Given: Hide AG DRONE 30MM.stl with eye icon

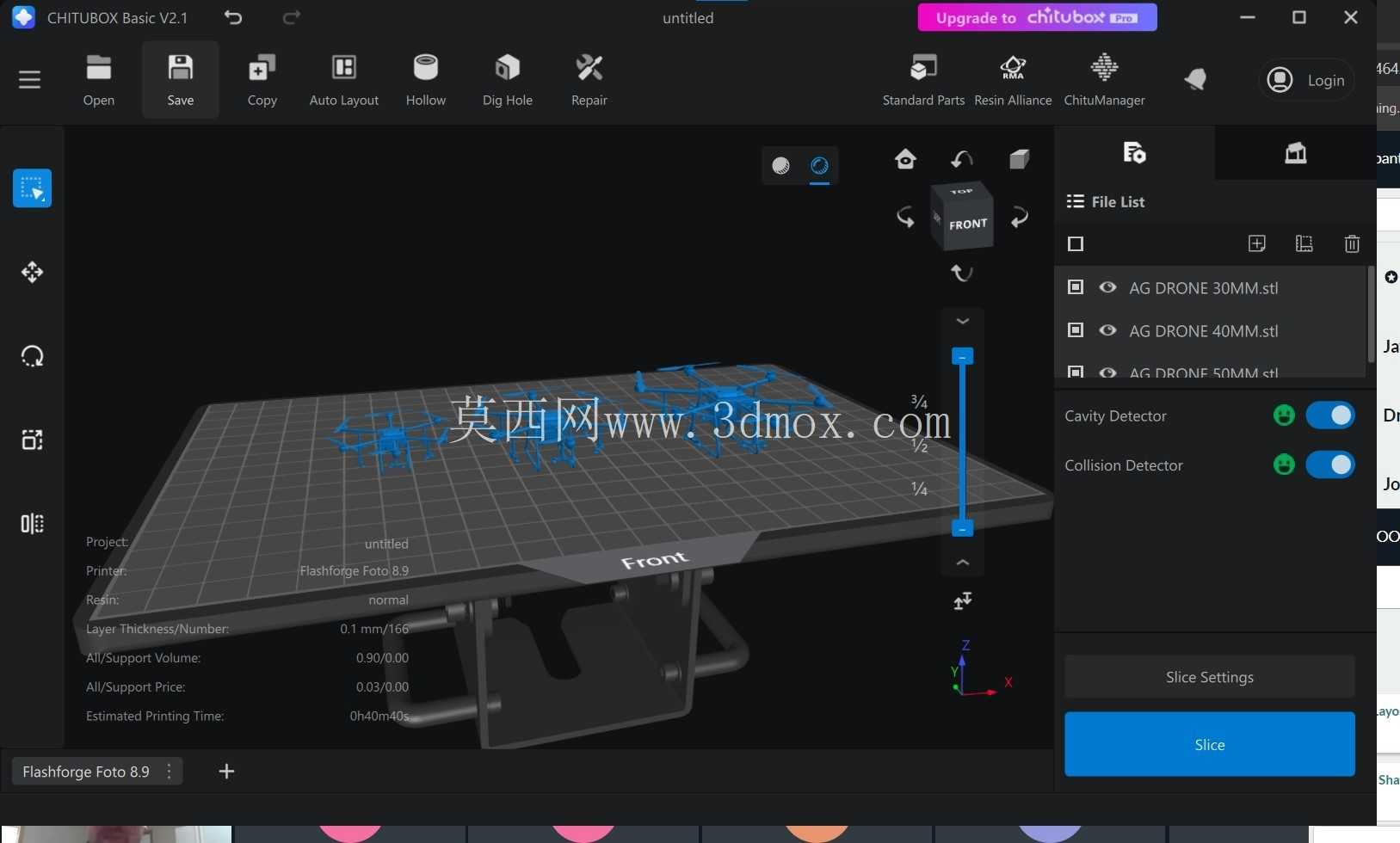Looking at the screenshot, I should (1108, 287).
